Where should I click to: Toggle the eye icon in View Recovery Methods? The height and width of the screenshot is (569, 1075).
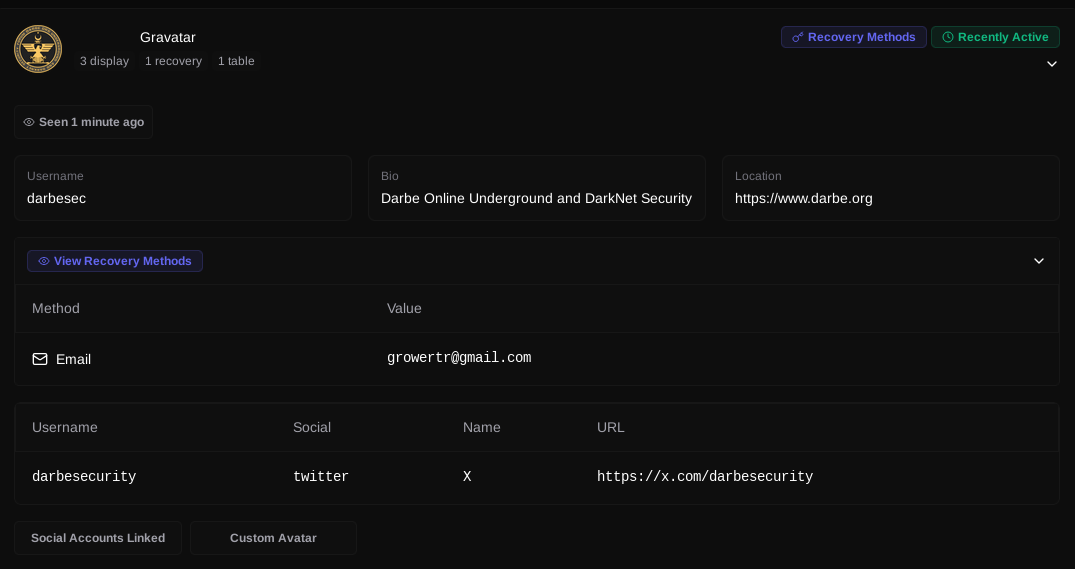(43, 261)
